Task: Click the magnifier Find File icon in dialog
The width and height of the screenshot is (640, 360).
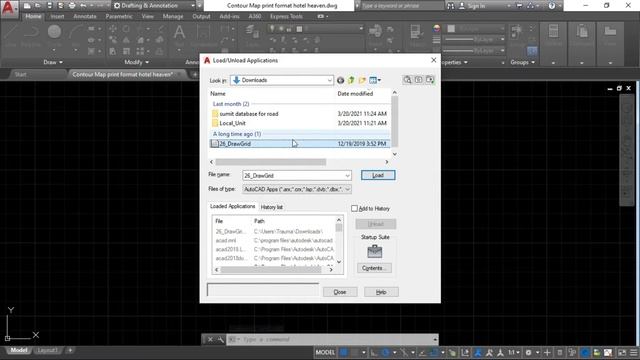Action: coord(407,80)
